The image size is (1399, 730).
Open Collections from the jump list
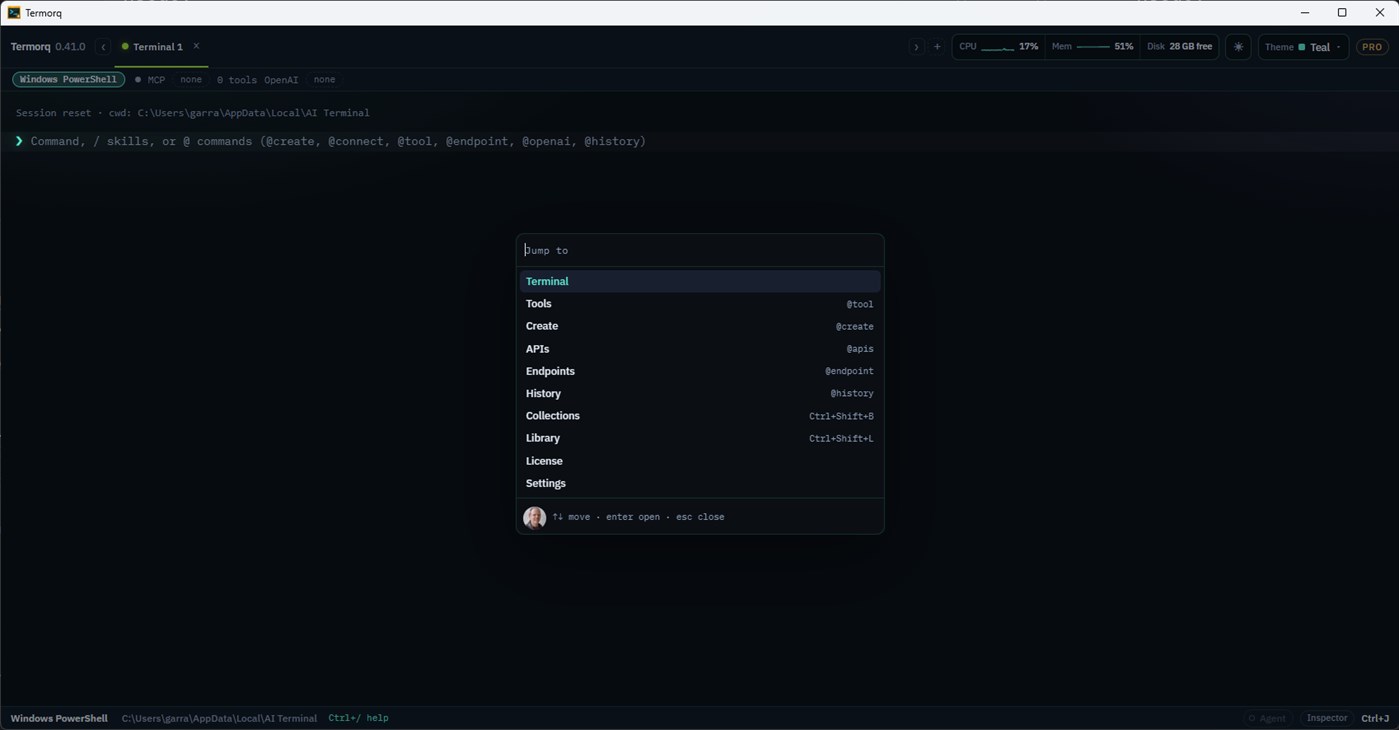pos(700,416)
